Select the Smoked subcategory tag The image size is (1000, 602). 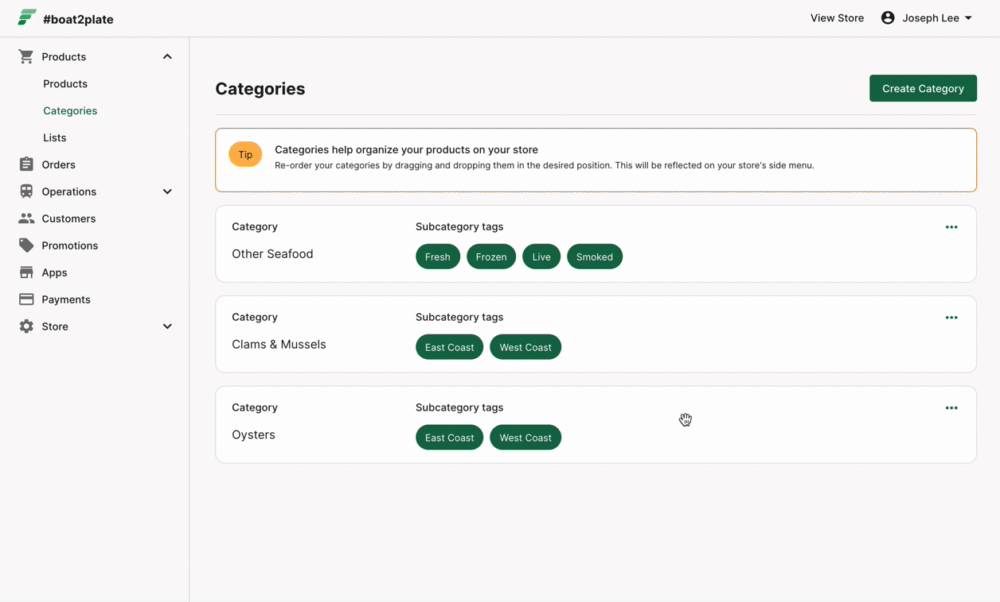594,257
